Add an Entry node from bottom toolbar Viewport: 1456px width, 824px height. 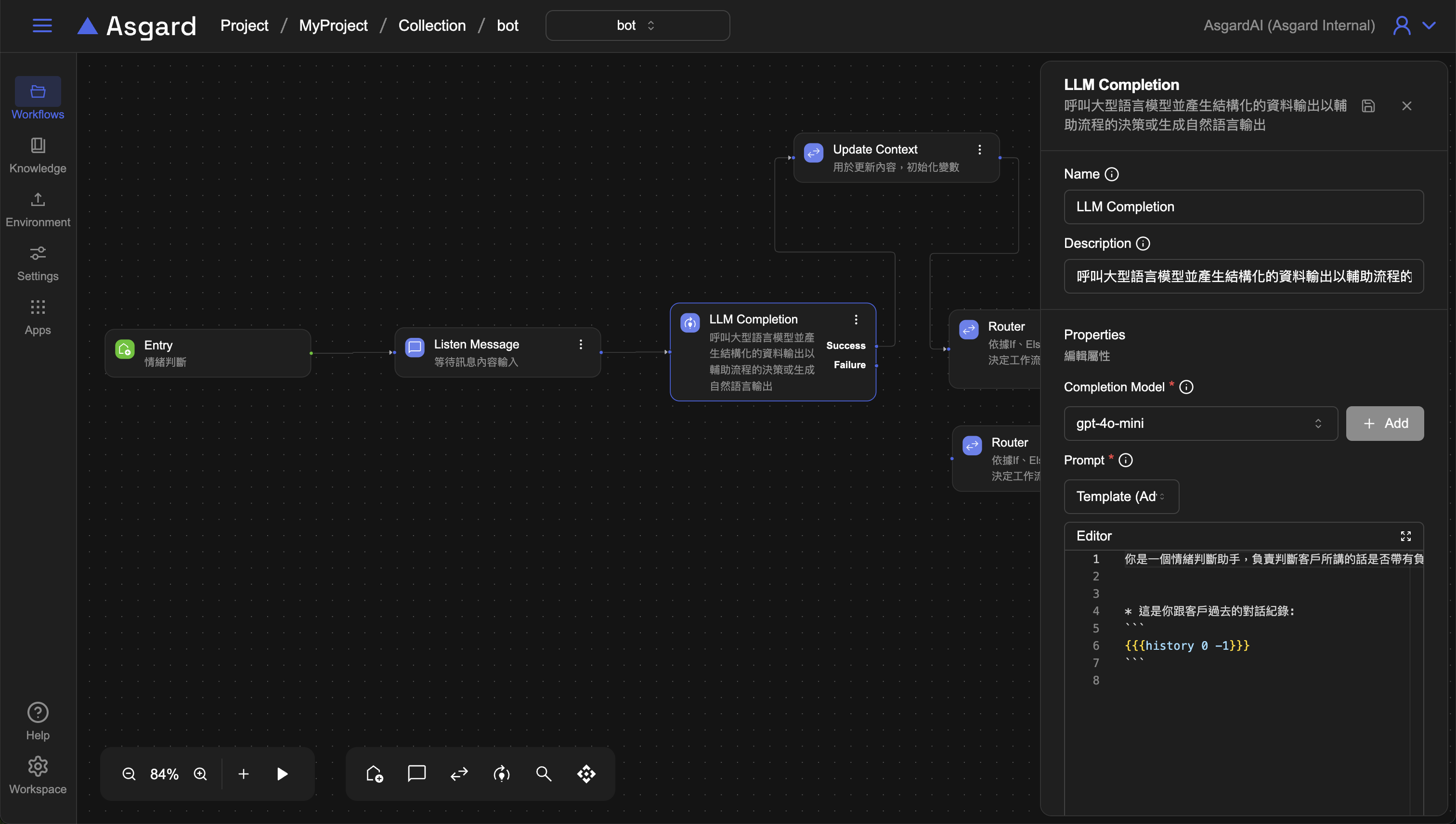pyautogui.click(x=374, y=773)
